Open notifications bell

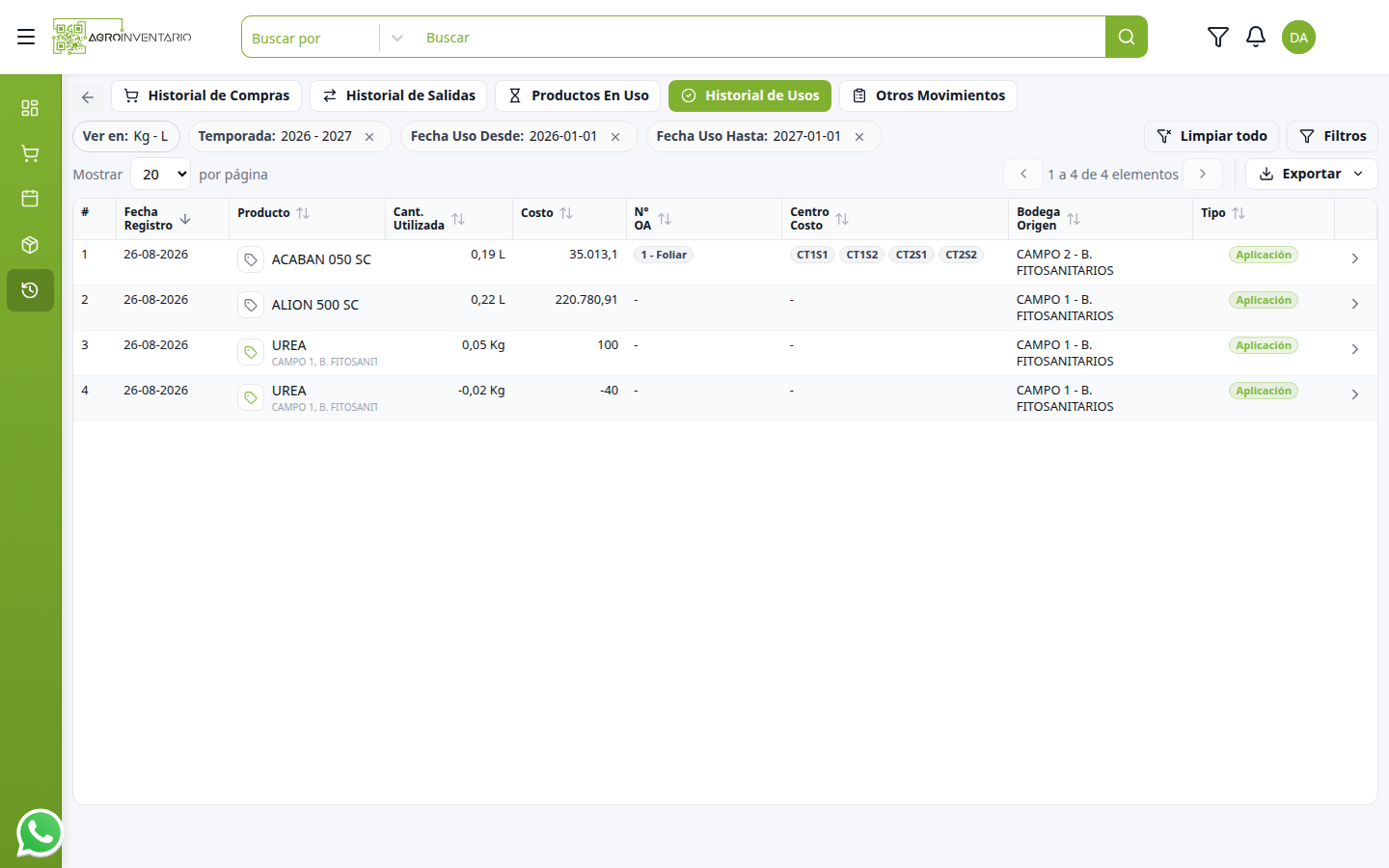pos(1256,37)
